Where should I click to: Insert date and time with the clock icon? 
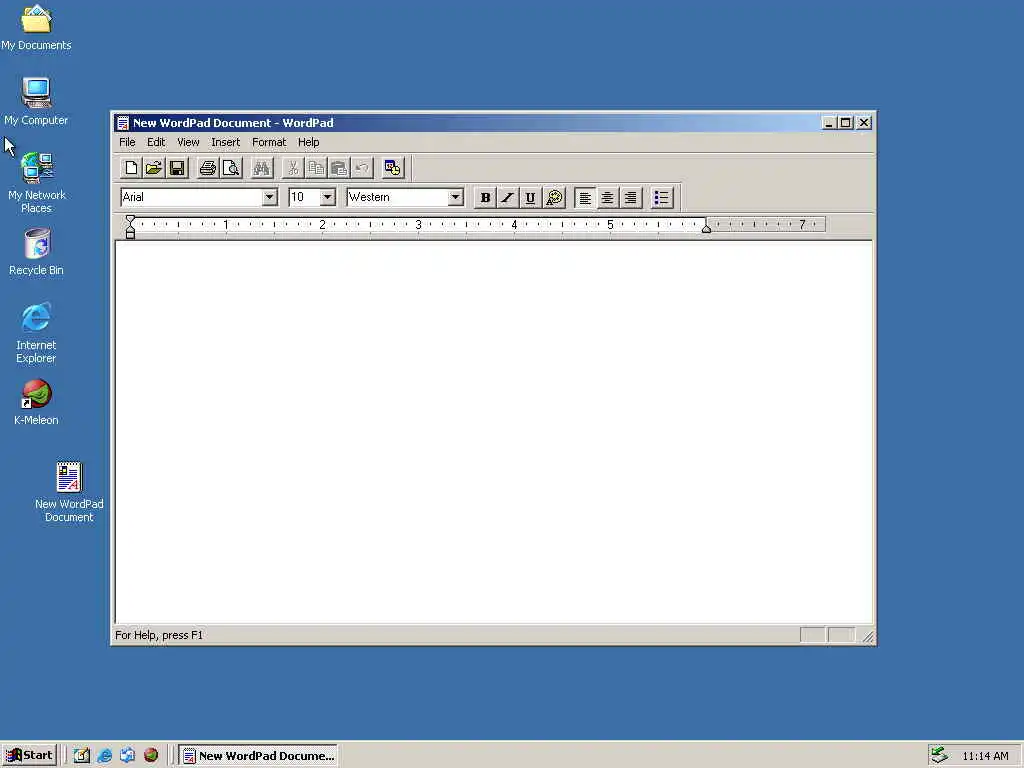392,168
